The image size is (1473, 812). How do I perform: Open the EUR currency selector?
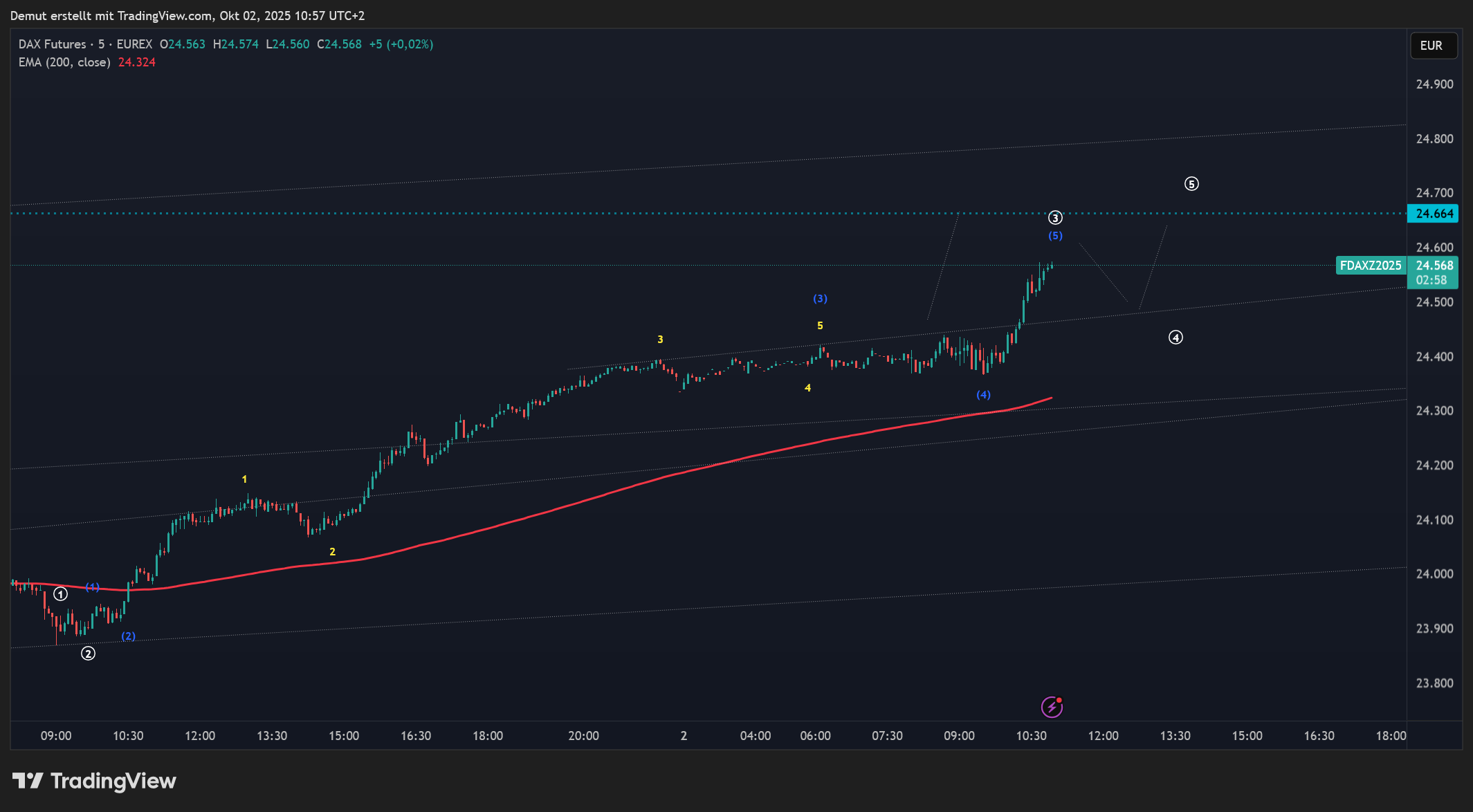tap(1433, 46)
